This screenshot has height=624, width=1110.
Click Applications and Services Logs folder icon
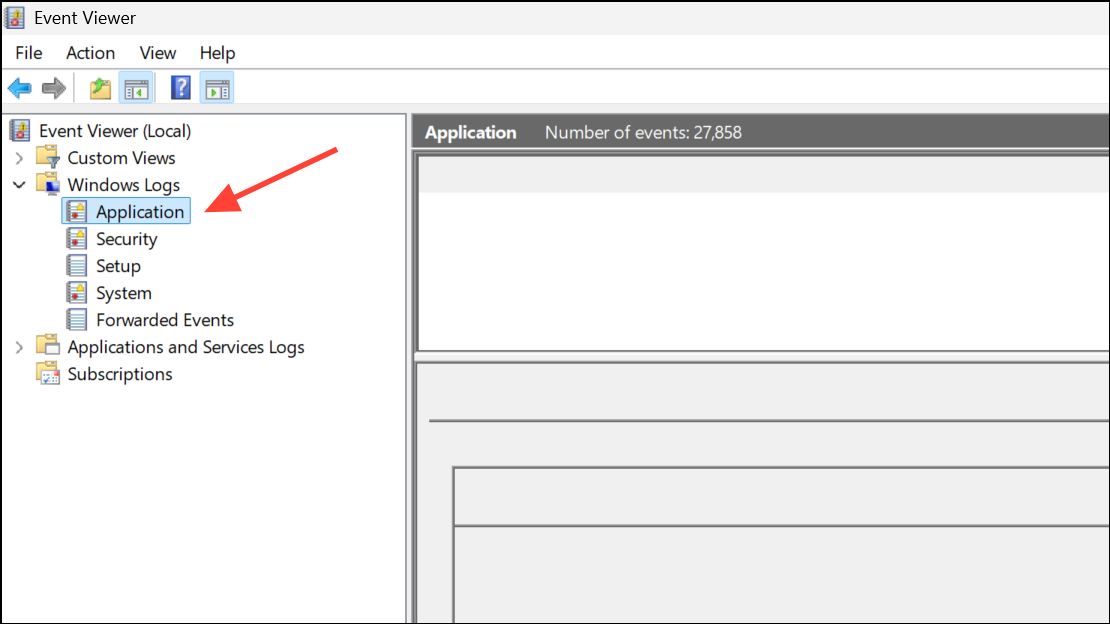[48, 346]
